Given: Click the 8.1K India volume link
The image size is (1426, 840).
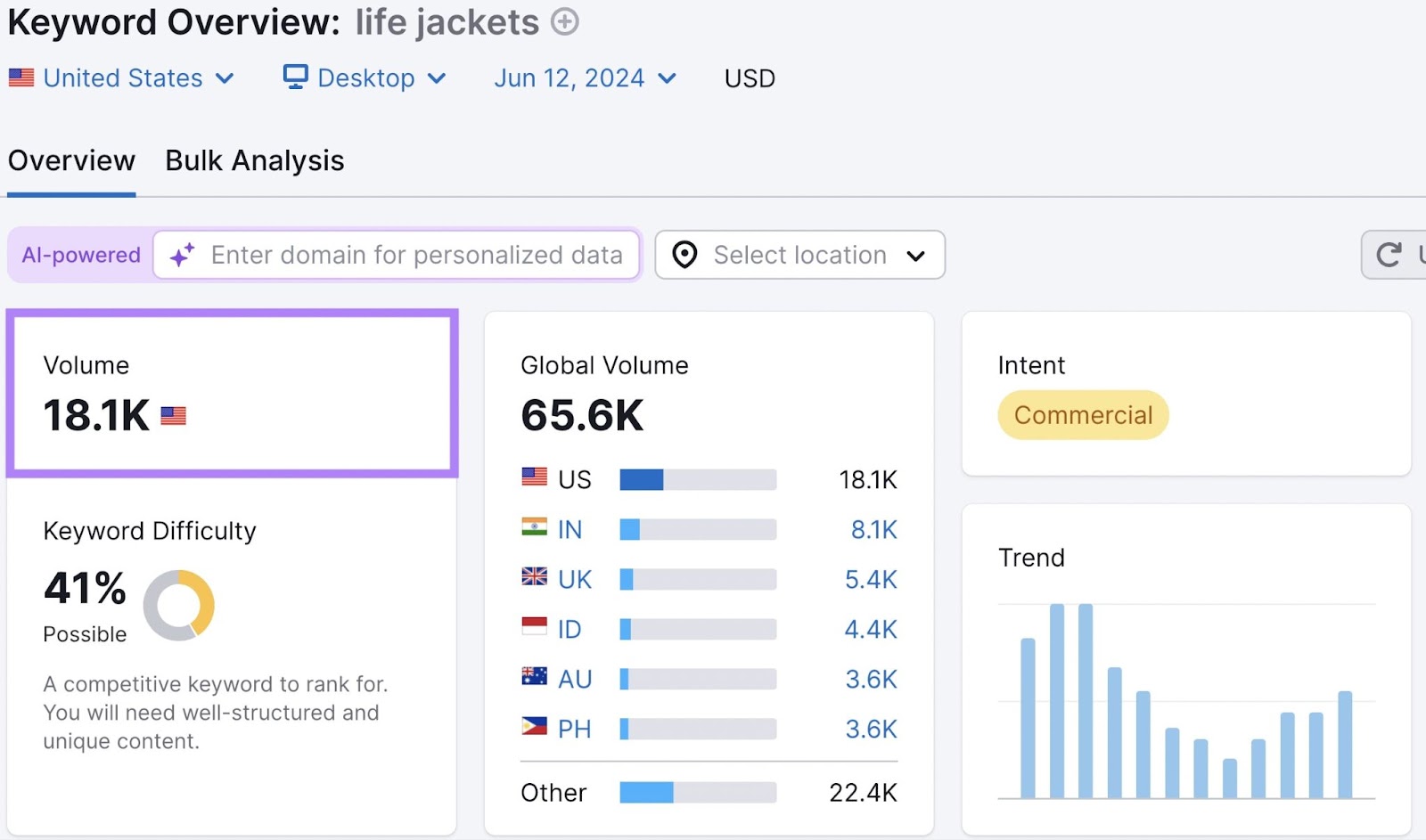Looking at the screenshot, I should coord(873,530).
